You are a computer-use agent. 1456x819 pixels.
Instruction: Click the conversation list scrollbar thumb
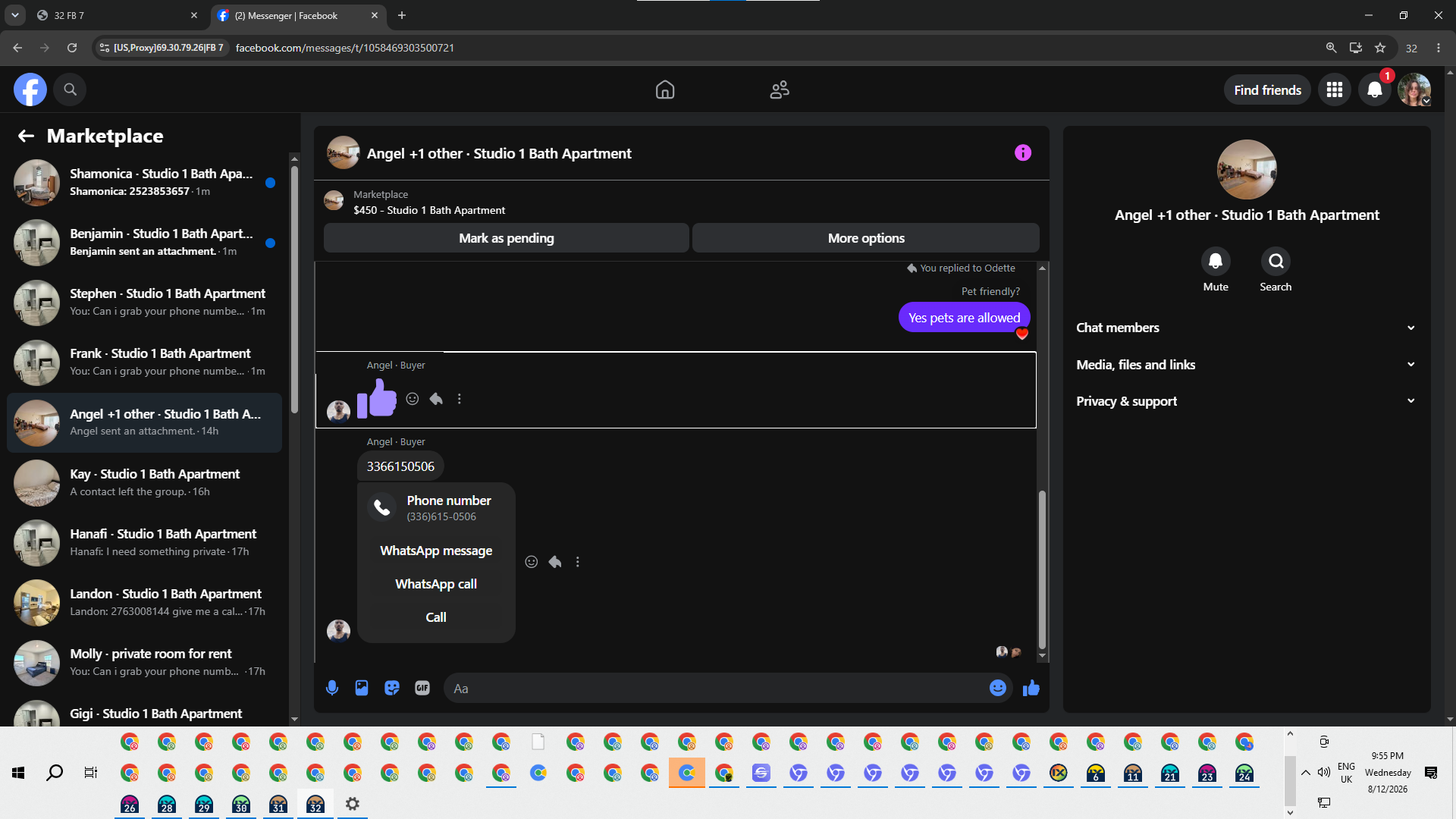click(294, 290)
